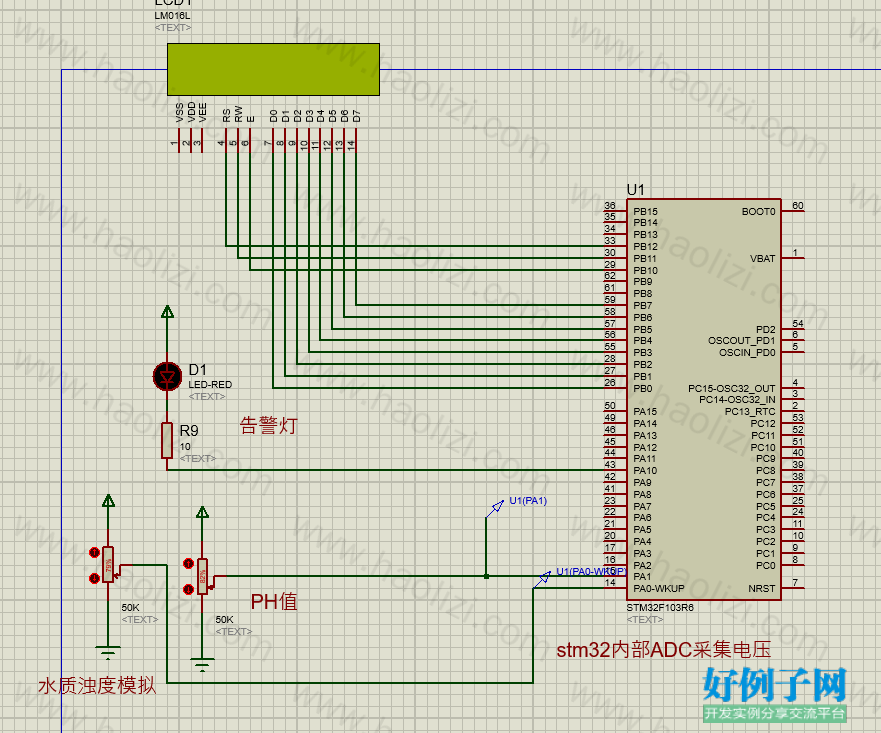
Task: Click the PH potentiometer body showing 82%
Action: pos(202,576)
